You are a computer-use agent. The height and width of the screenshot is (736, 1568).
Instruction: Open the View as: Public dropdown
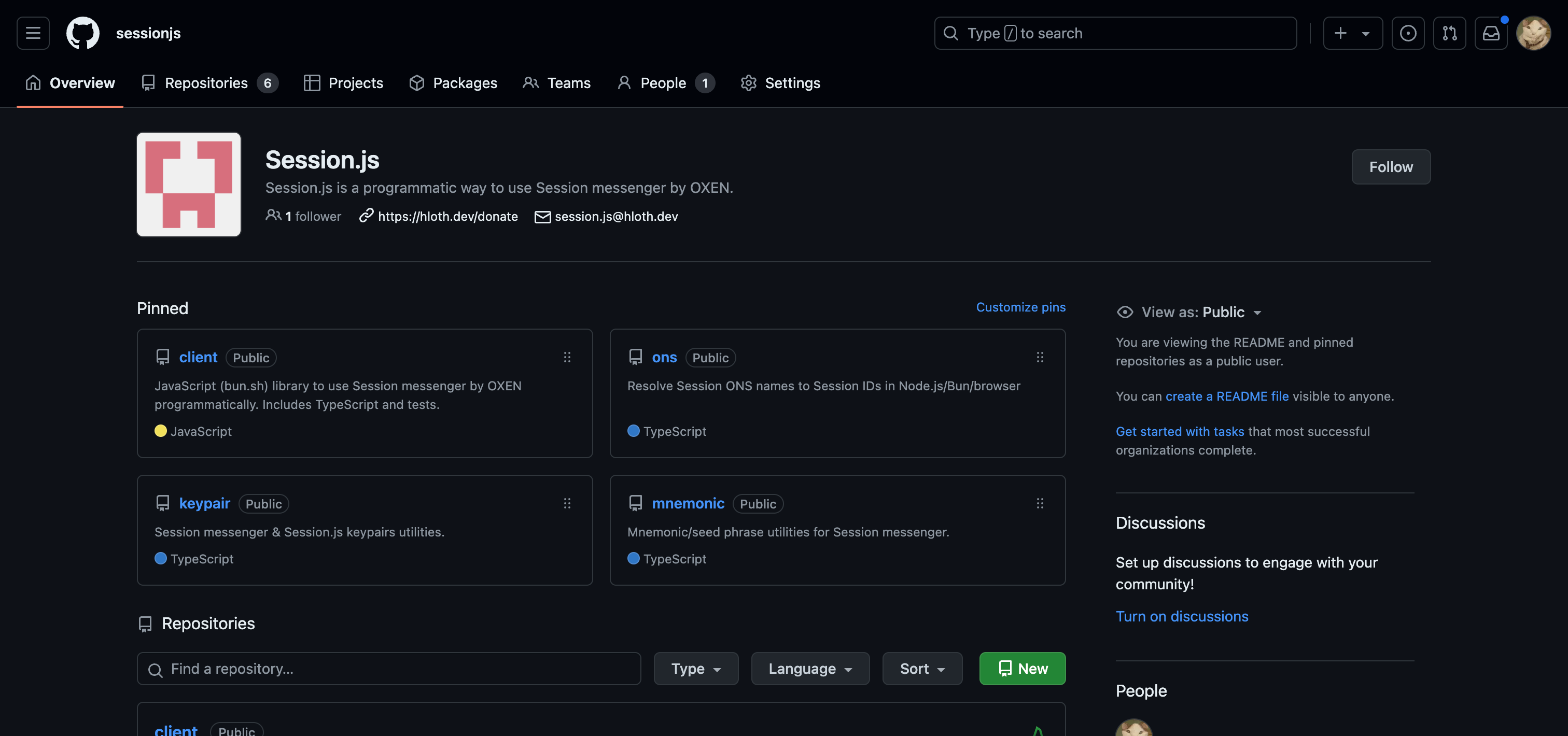pos(1201,312)
